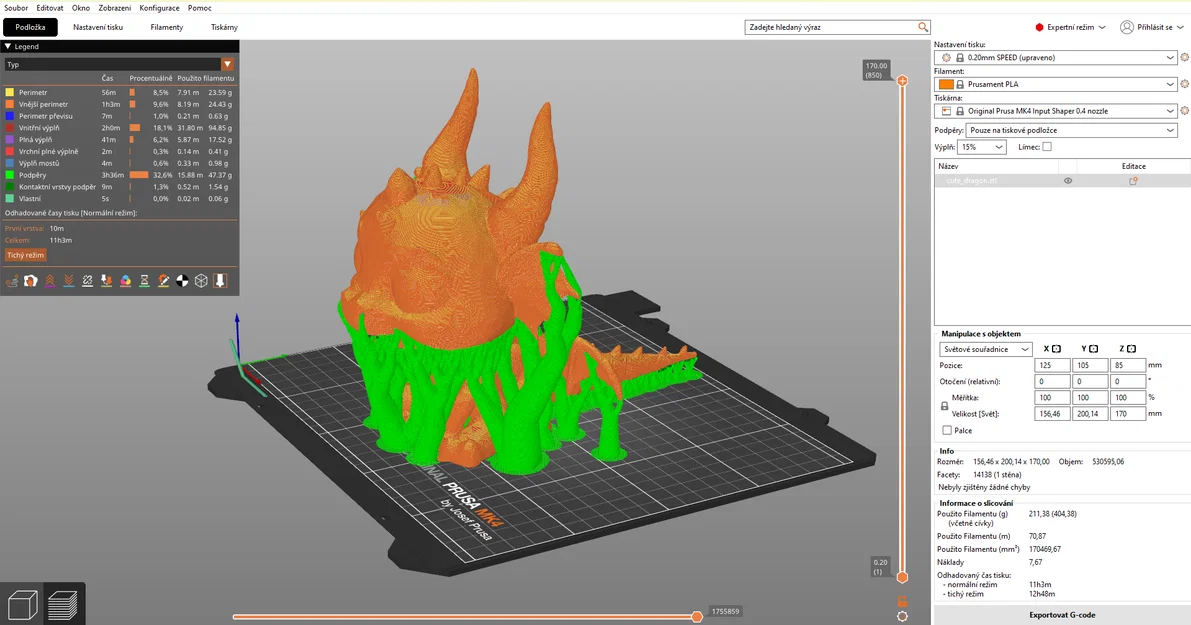Reset Y coordinate icon in object manipulation
Screen dimensions: 1191x625
[1094, 349]
